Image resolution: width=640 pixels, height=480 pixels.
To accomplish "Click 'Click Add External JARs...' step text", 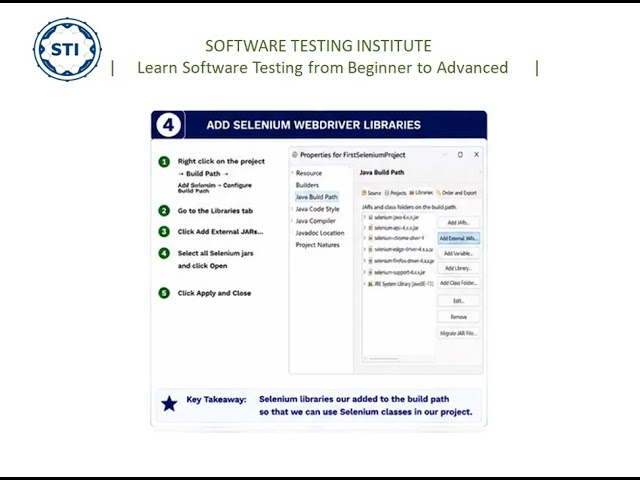I will (220, 232).
